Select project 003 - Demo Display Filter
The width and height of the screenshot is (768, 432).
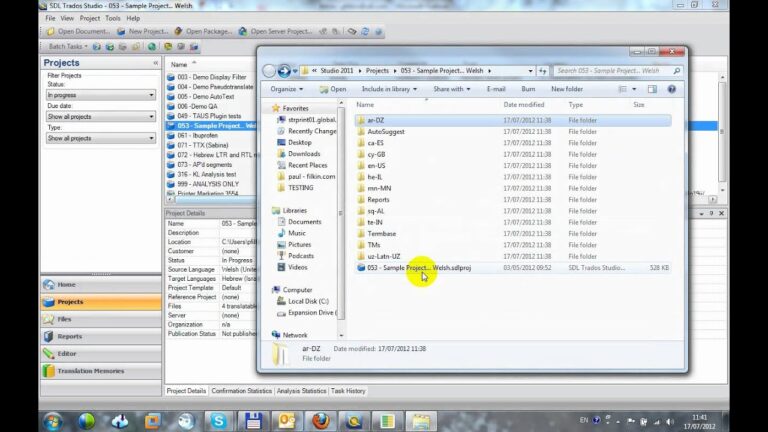click(x=211, y=77)
